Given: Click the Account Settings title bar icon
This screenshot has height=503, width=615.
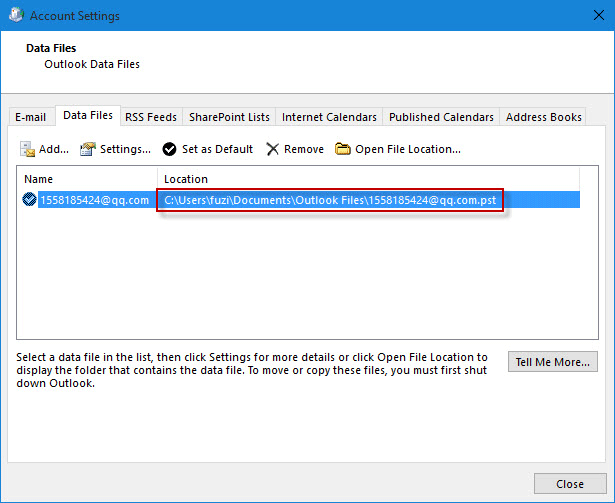Looking at the screenshot, I should [x=16, y=15].
